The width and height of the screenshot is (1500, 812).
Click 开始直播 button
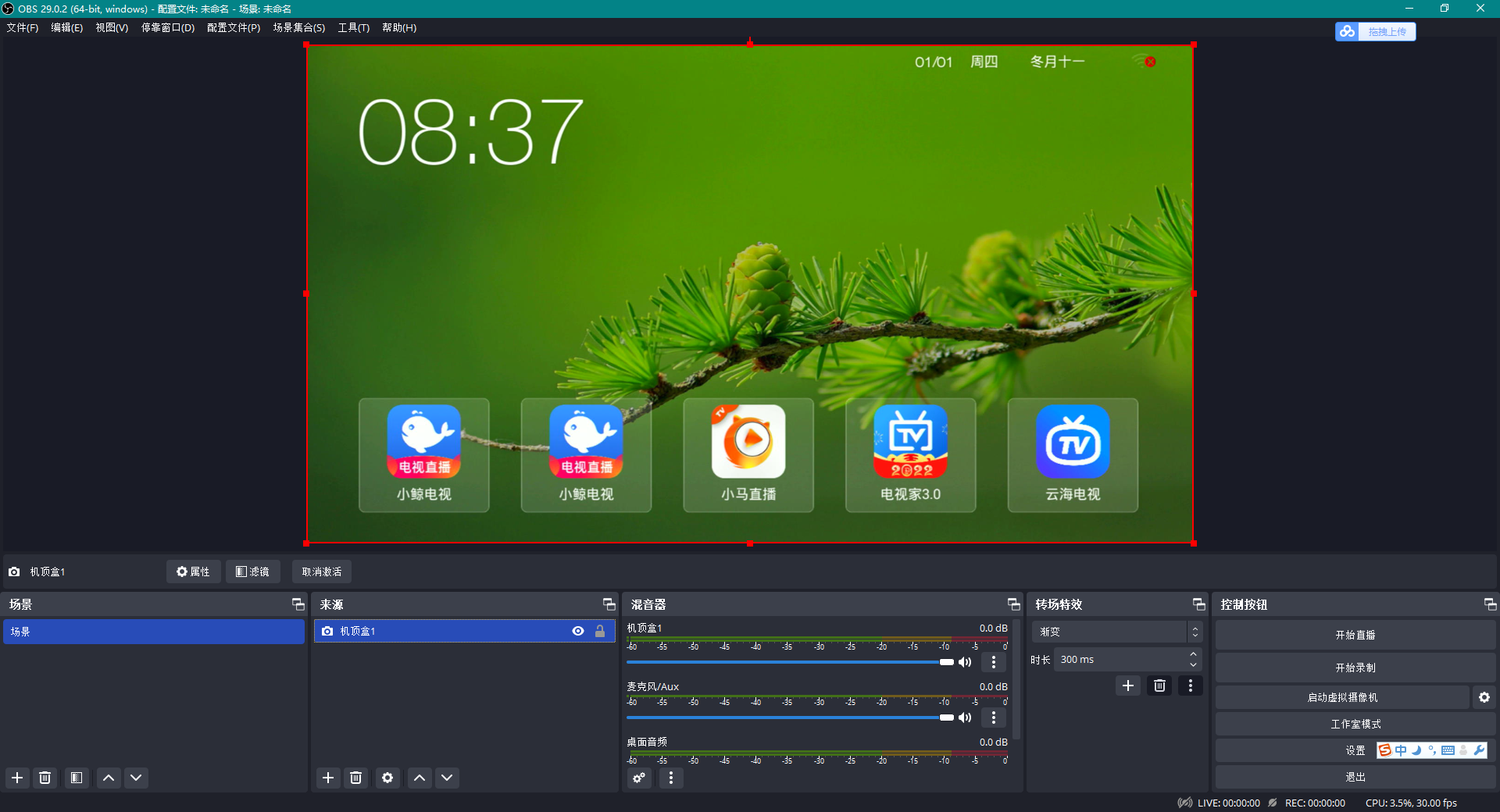click(x=1355, y=635)
